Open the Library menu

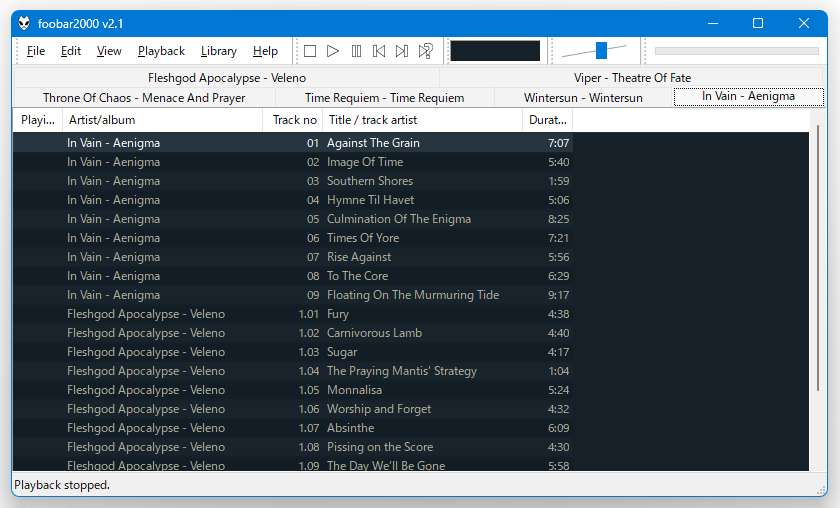click(x=219, y=51)
